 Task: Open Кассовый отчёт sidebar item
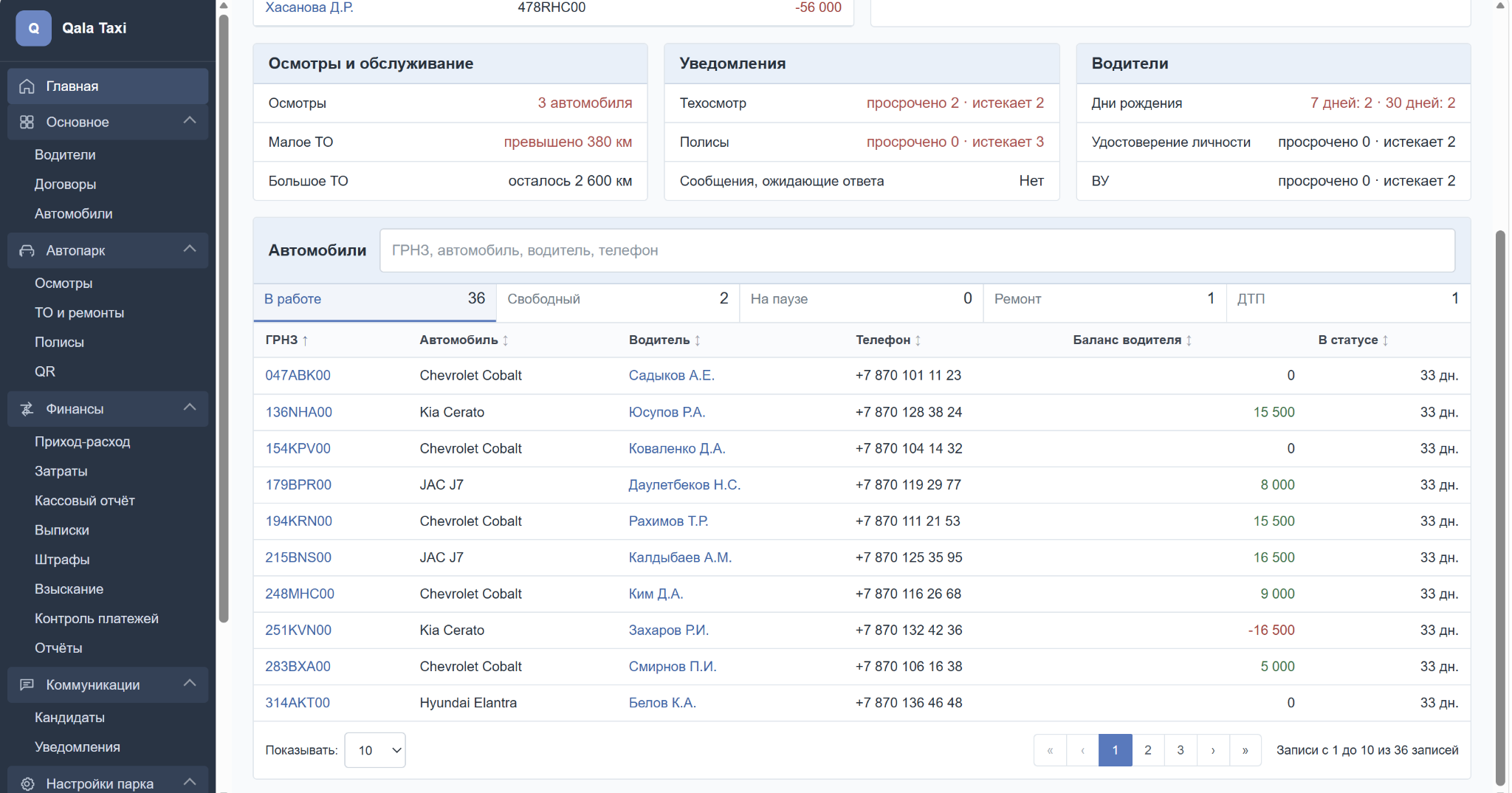[85, 501]
